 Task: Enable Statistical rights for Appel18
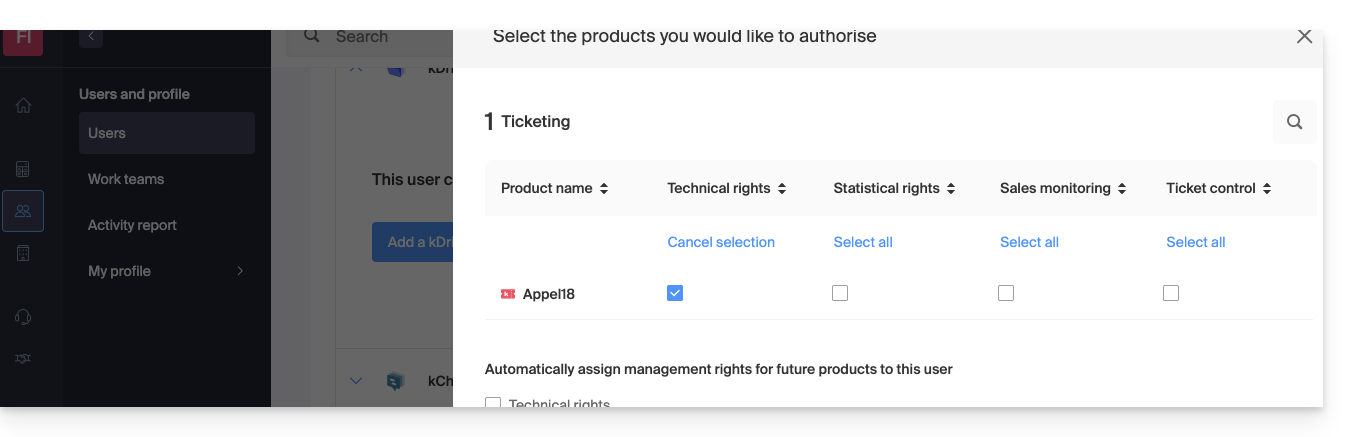(x=840, y=293)
